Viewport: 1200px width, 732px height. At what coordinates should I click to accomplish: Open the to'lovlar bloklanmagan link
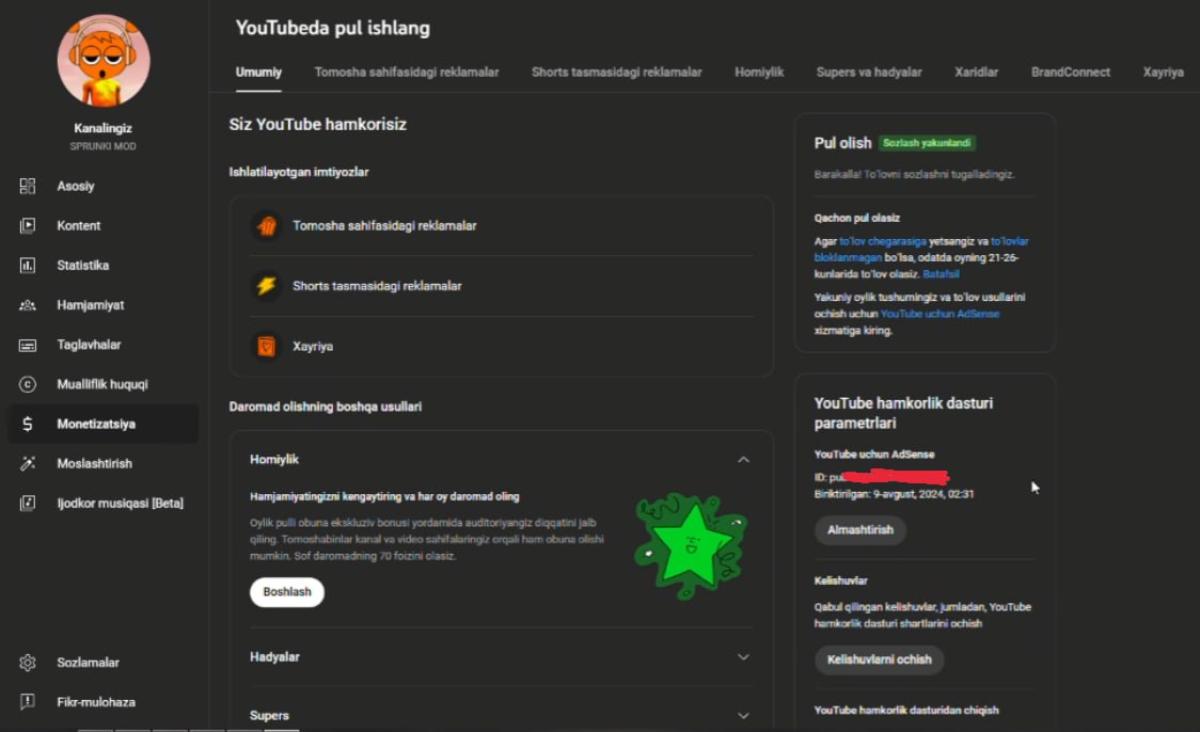point(921,249)
